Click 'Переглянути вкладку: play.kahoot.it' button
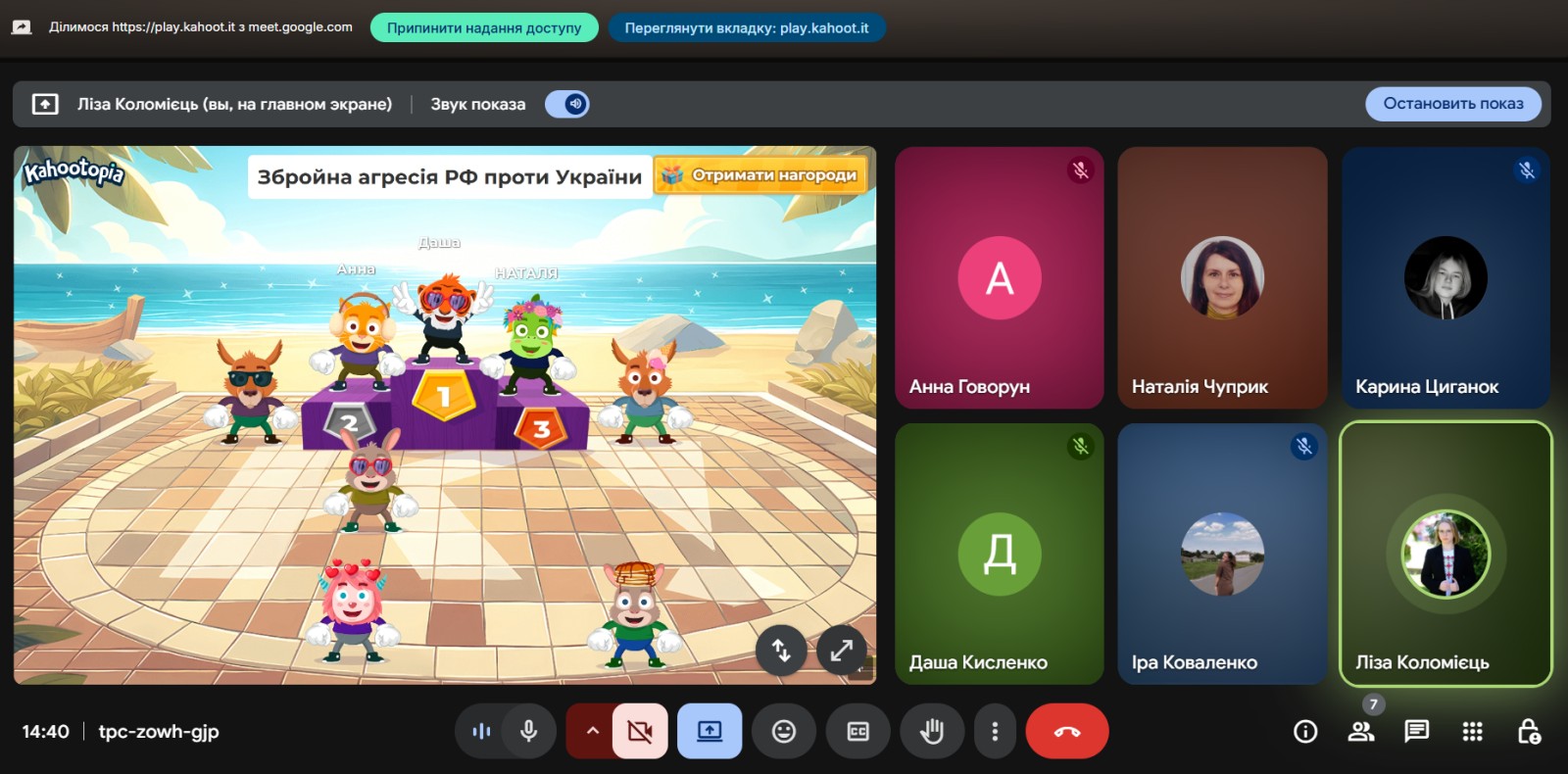This screenshot has height=774, width=1568. click(747, 27)
